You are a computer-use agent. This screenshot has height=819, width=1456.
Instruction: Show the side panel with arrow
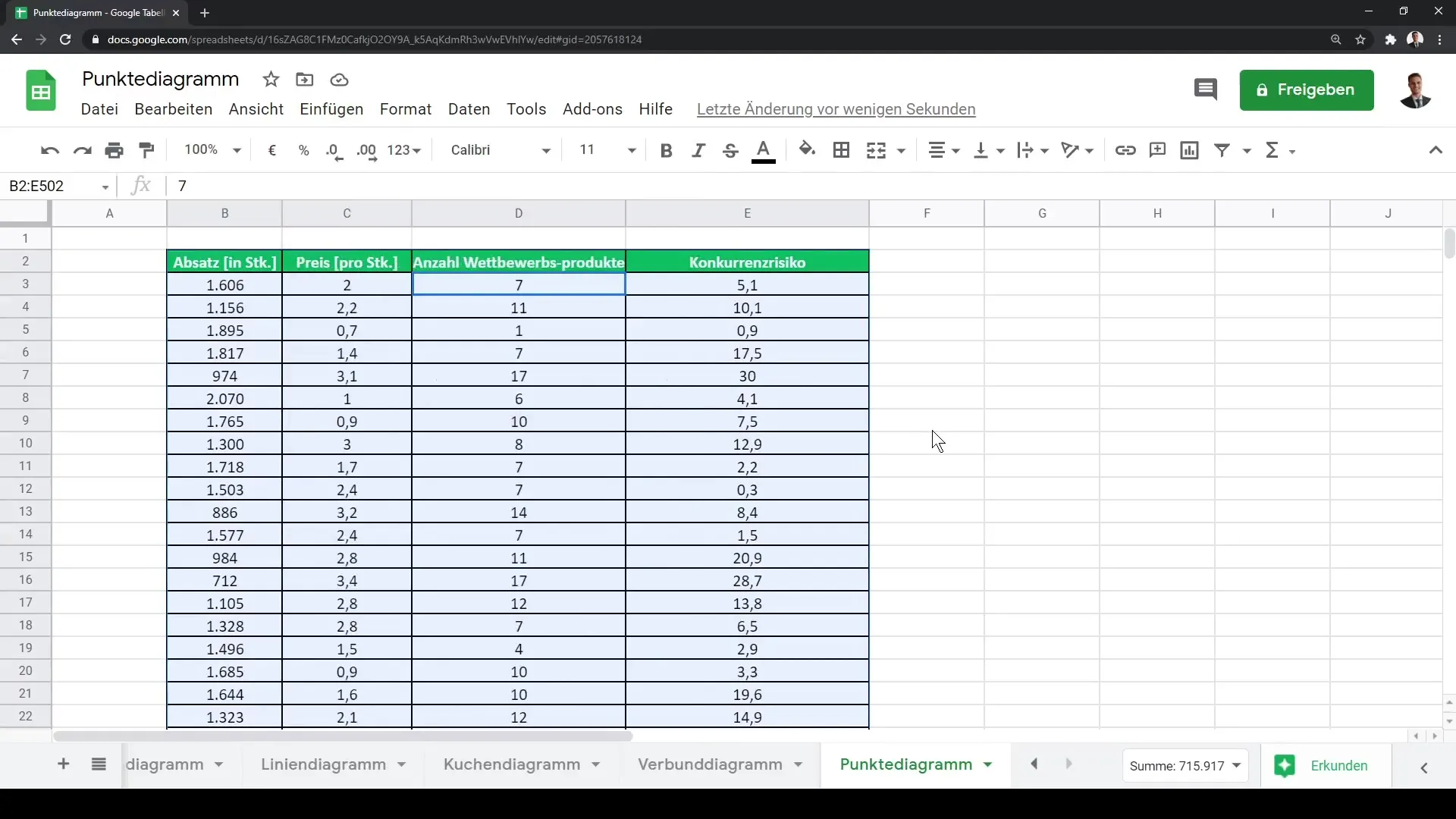1424,768
